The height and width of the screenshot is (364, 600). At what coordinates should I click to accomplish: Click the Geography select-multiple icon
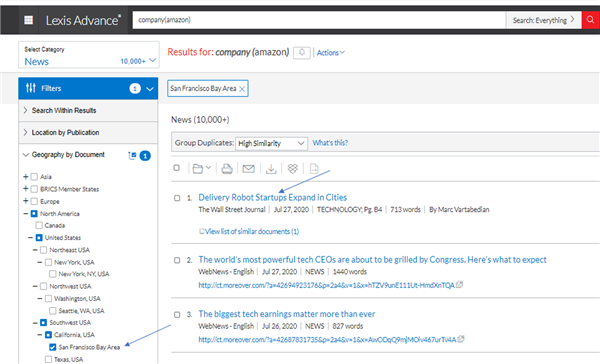click(132, 155)
